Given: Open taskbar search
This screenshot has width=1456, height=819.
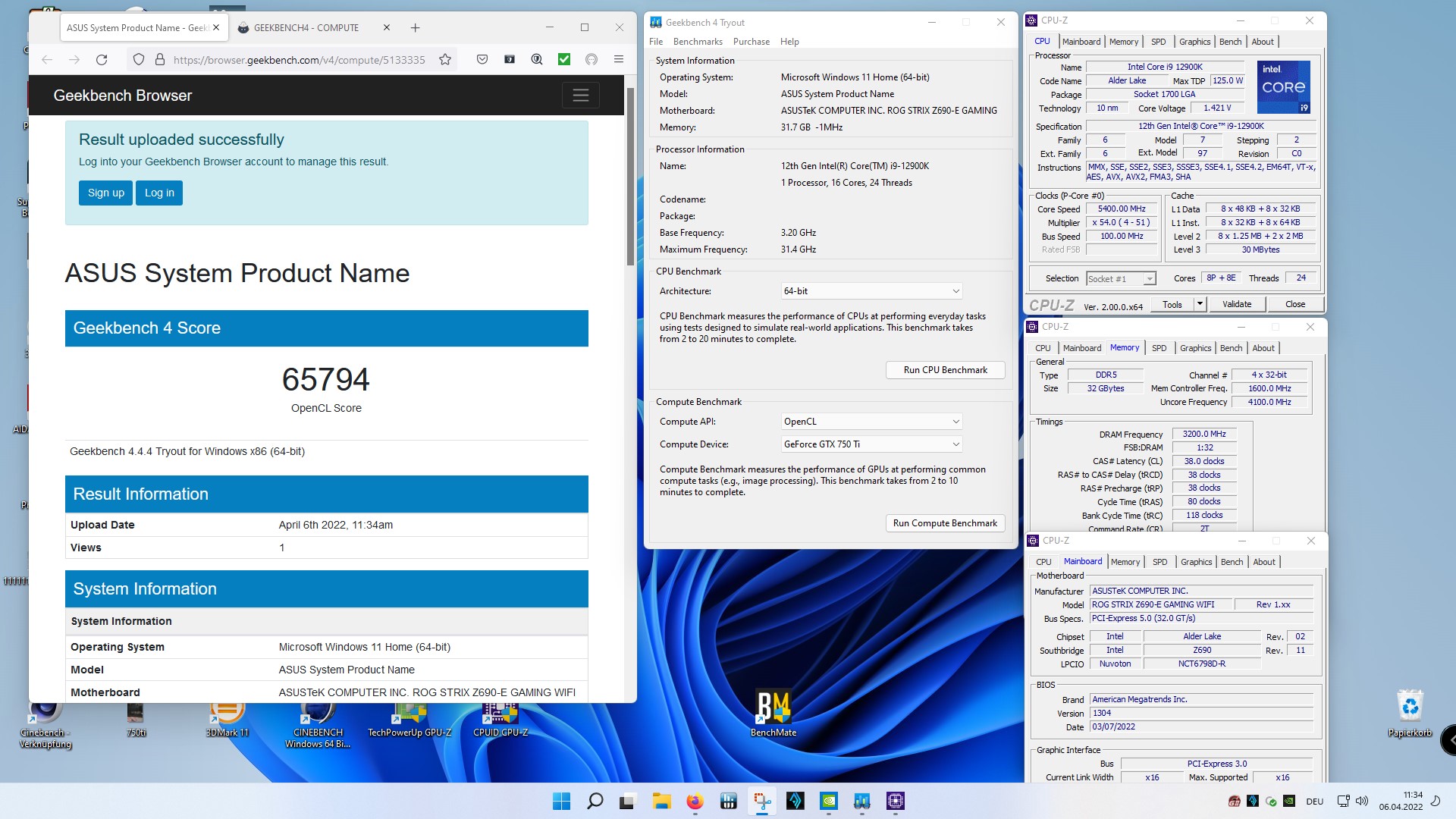Looking at the screenshot, I should [x=595, y=801].
